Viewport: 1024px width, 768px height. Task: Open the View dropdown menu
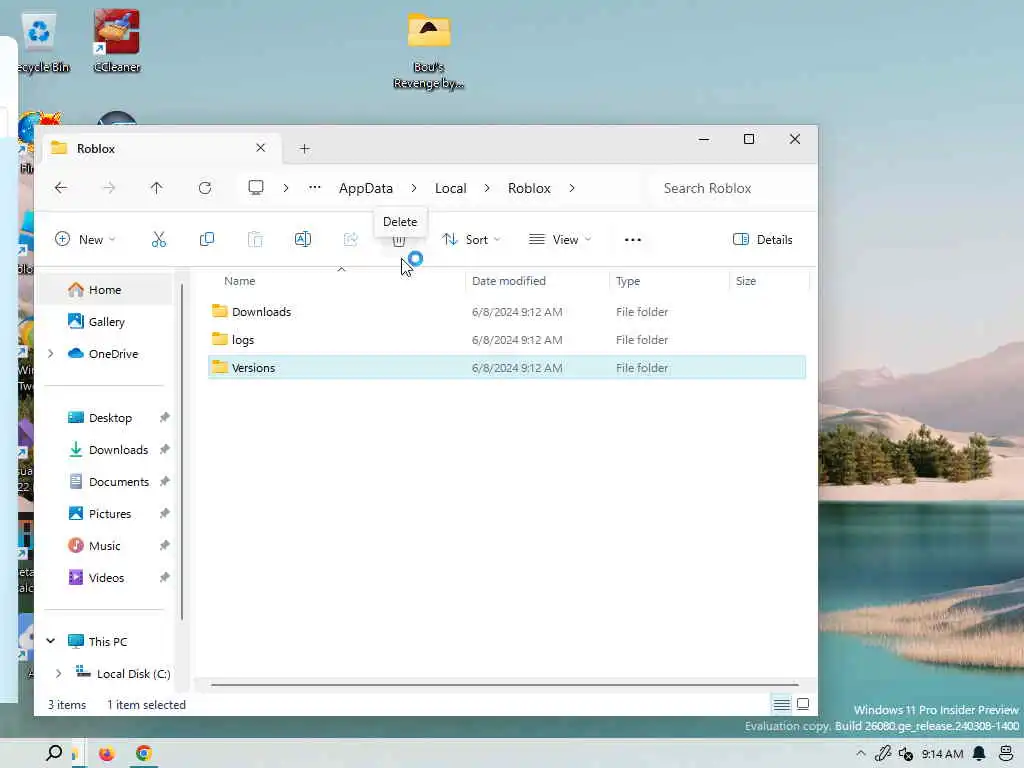coord(560,240)
